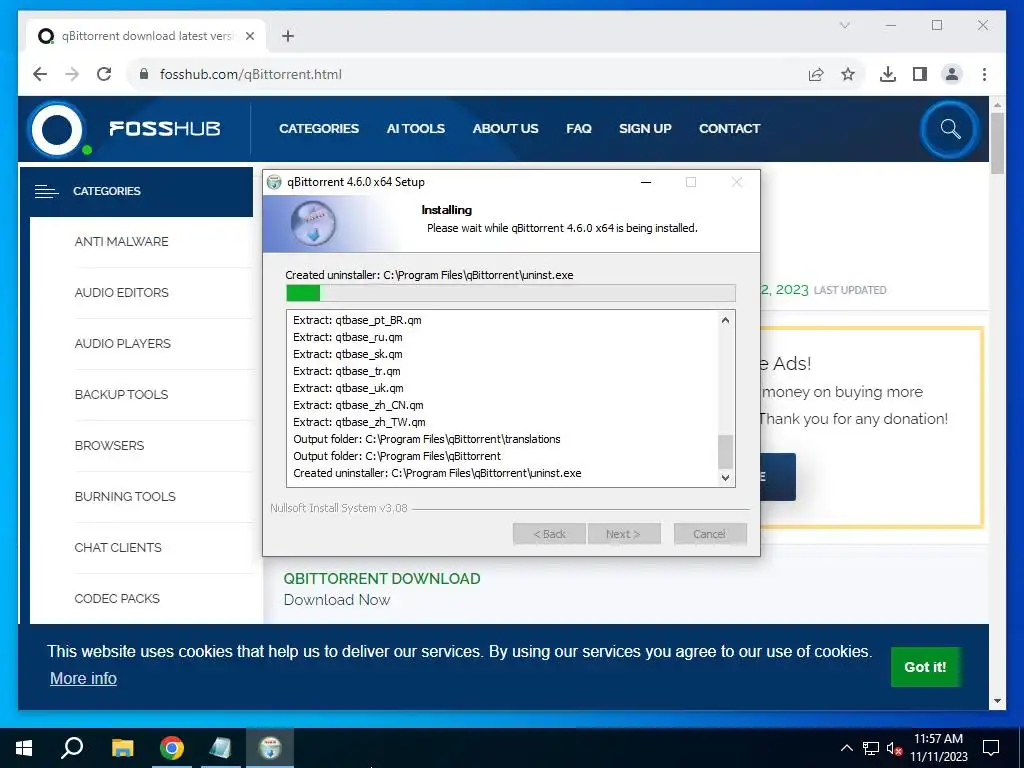Click Cancel in the installer
1024x768 pixels.
coord(710,534)
